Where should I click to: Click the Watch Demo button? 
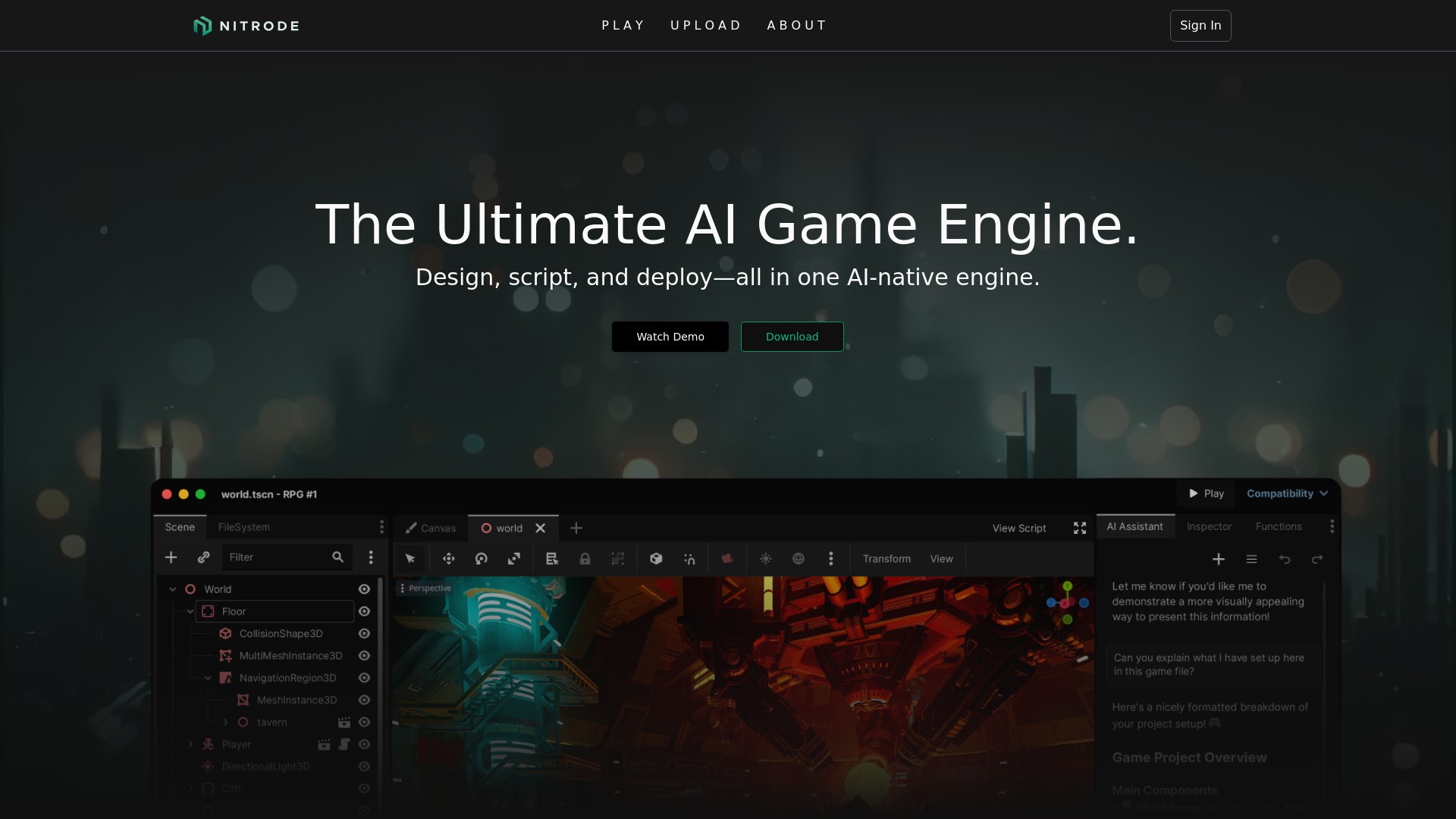670,337
